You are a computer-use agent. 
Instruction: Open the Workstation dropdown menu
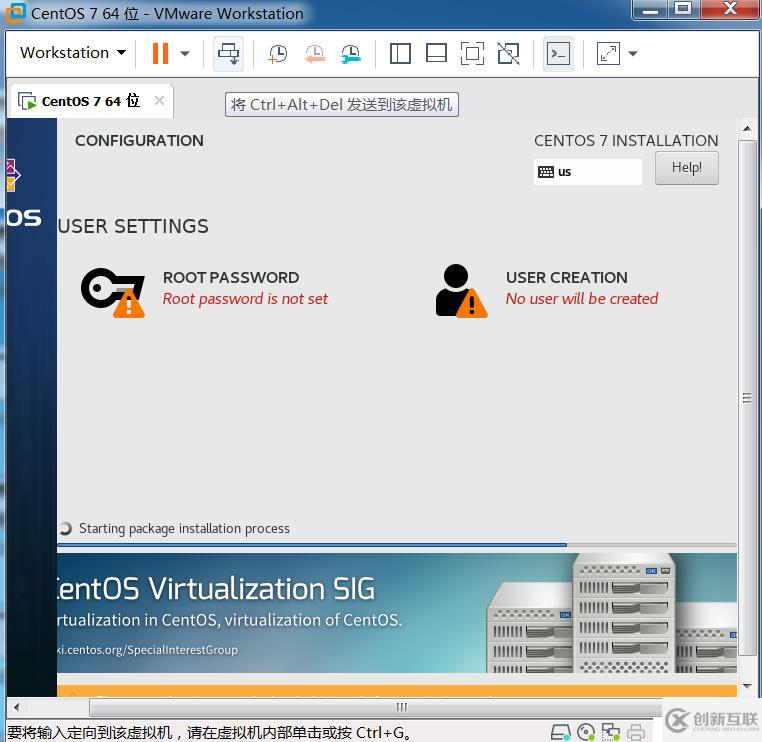(x=72, y=53)
